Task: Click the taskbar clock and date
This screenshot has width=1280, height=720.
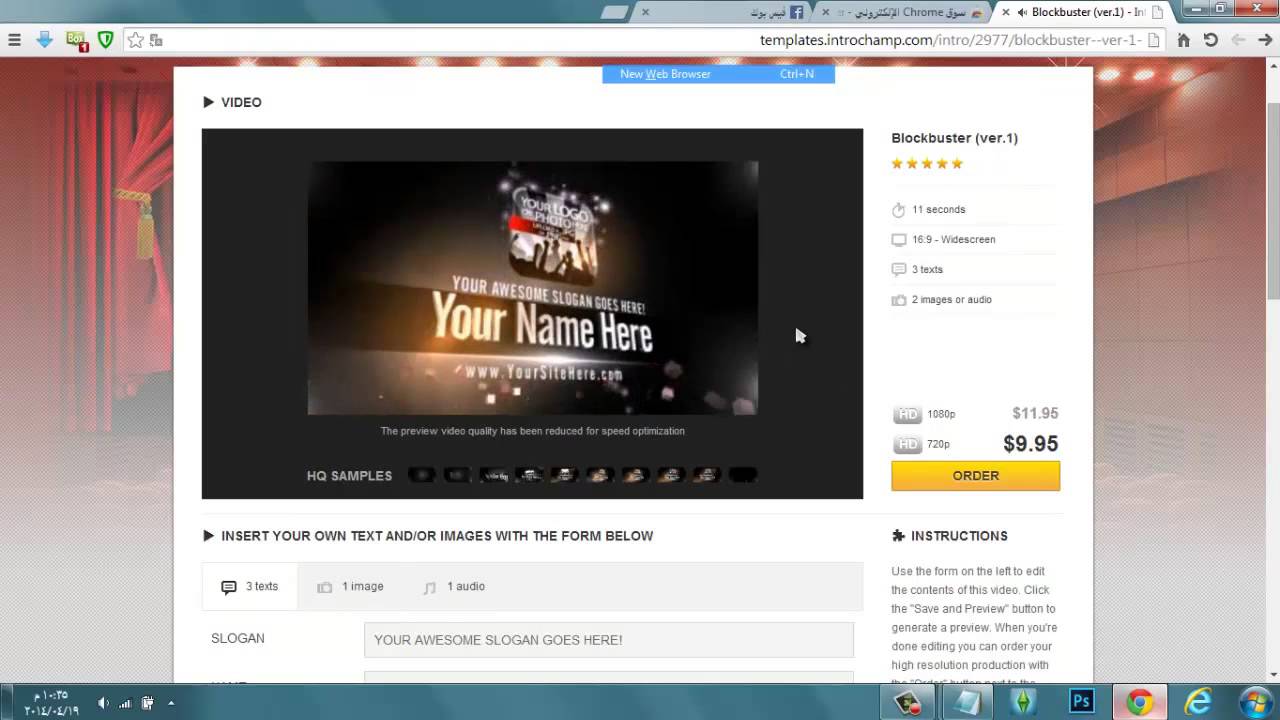Action: click(x=51, y=702)
